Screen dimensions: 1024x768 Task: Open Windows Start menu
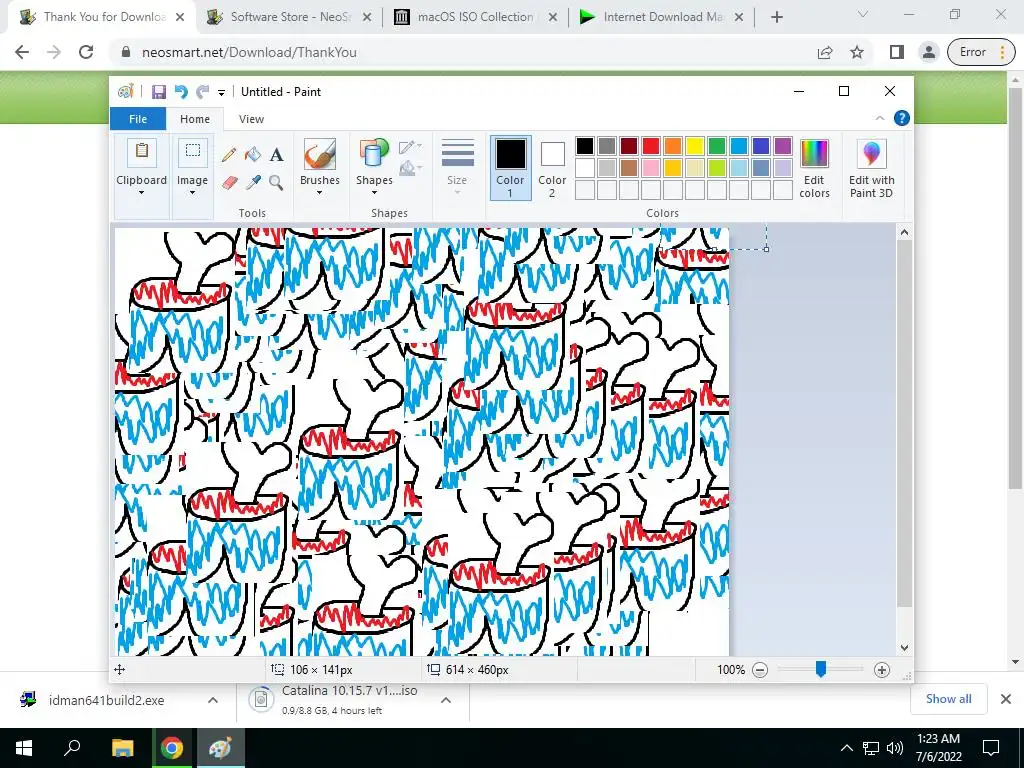(x=24, y=748)
